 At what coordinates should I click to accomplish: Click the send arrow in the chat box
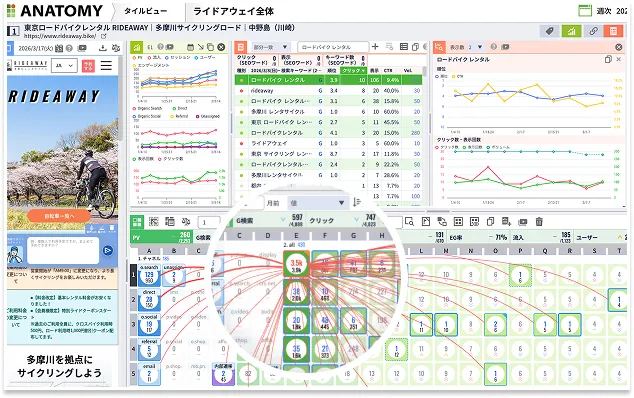coord(108,251)
